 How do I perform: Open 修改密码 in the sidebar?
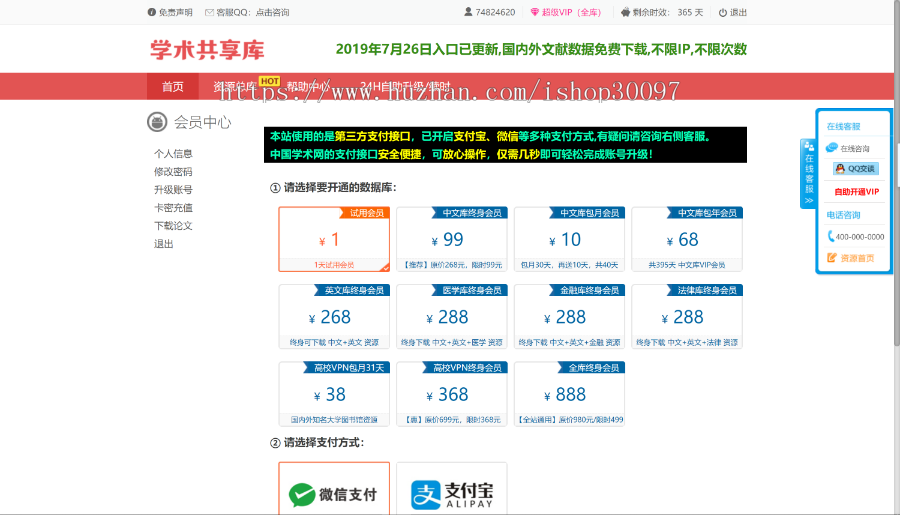tap(173, 172)
